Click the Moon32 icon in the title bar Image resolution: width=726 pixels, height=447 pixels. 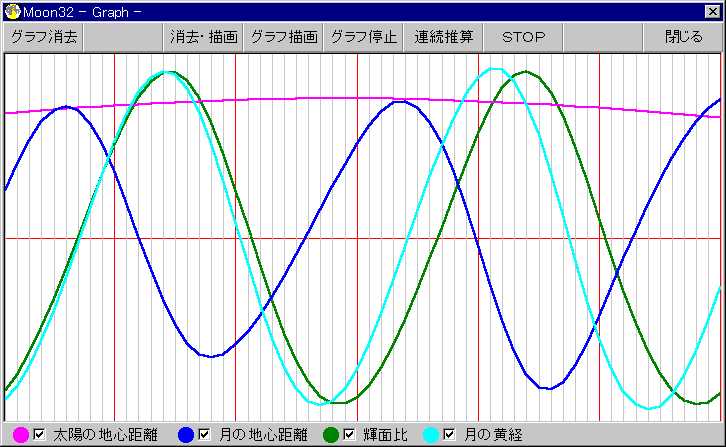(x=12, y=10)
